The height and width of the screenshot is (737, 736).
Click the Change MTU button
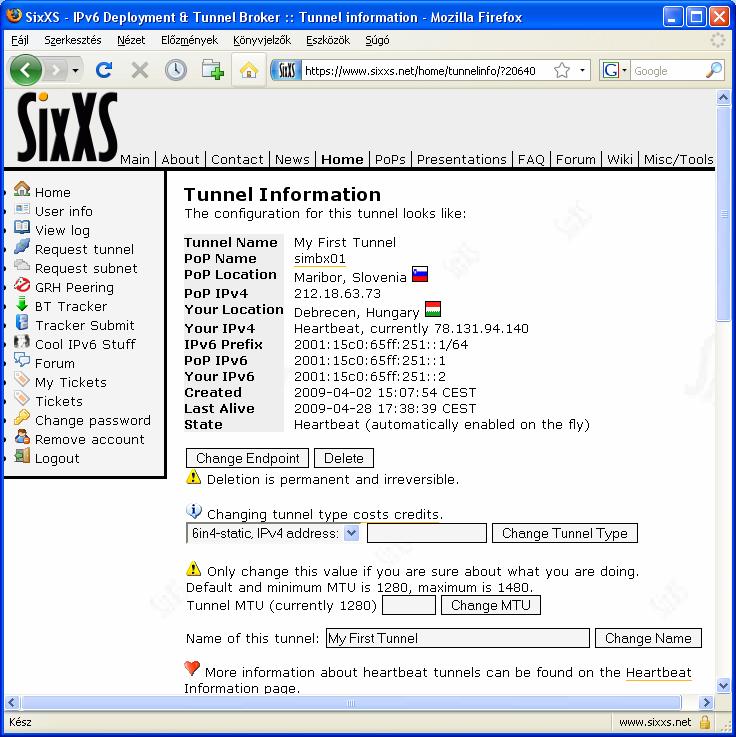491,605
